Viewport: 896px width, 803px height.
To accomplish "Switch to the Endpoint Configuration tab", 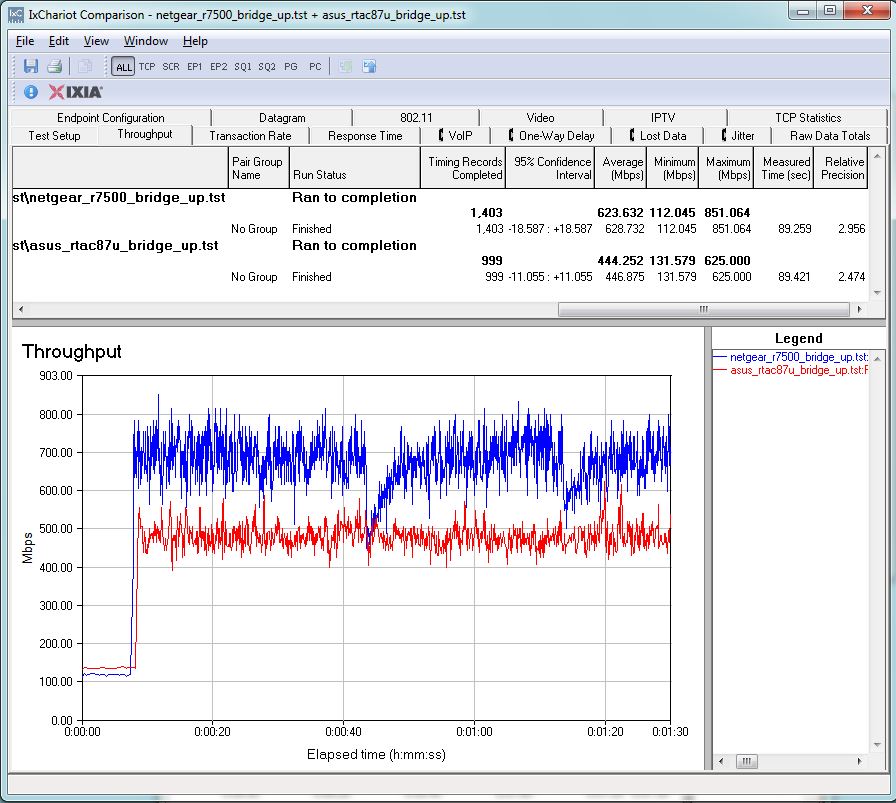I will pyautogui.click(x=111, y=118).
